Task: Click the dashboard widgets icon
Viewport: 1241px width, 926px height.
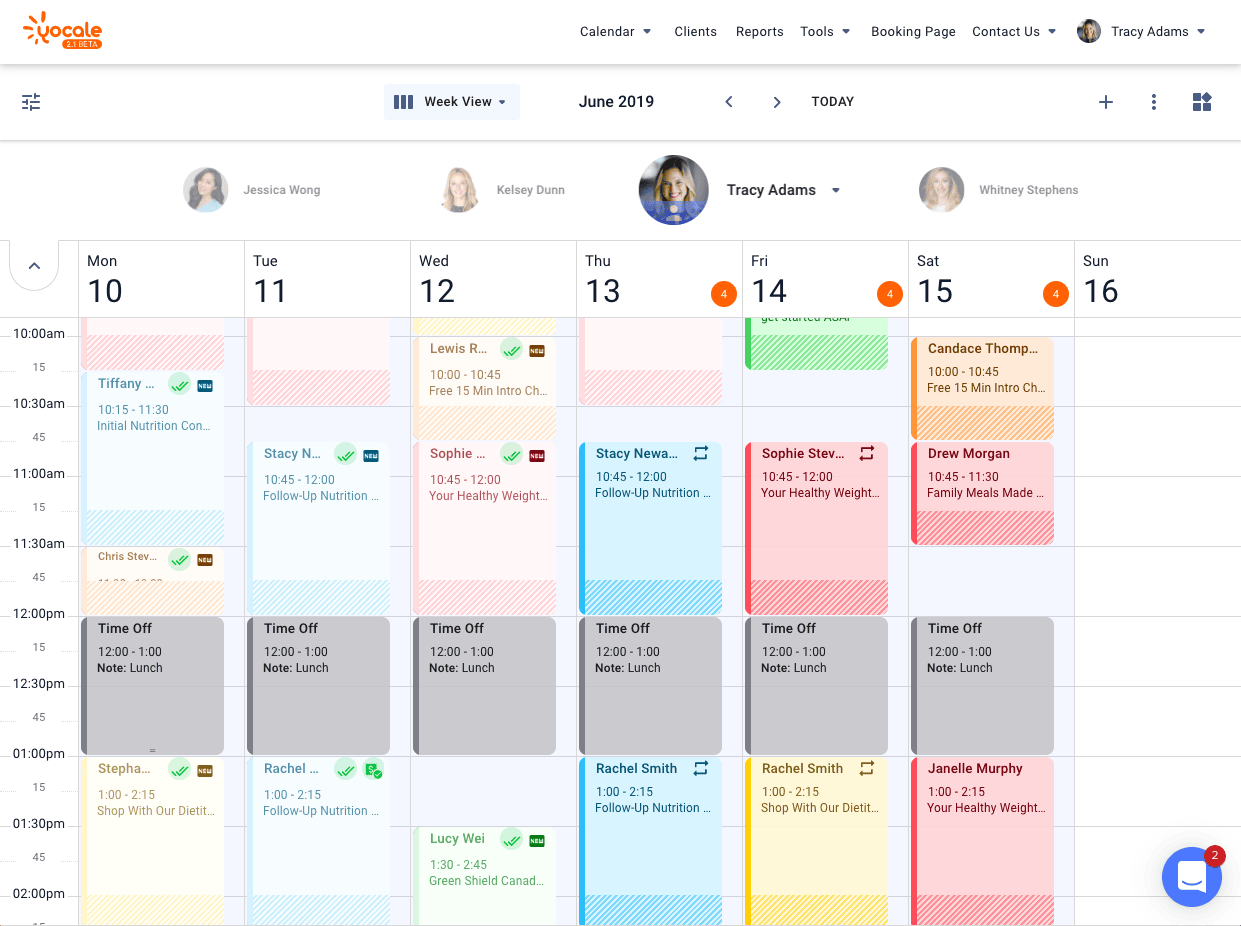Action: click(1201, 101)
